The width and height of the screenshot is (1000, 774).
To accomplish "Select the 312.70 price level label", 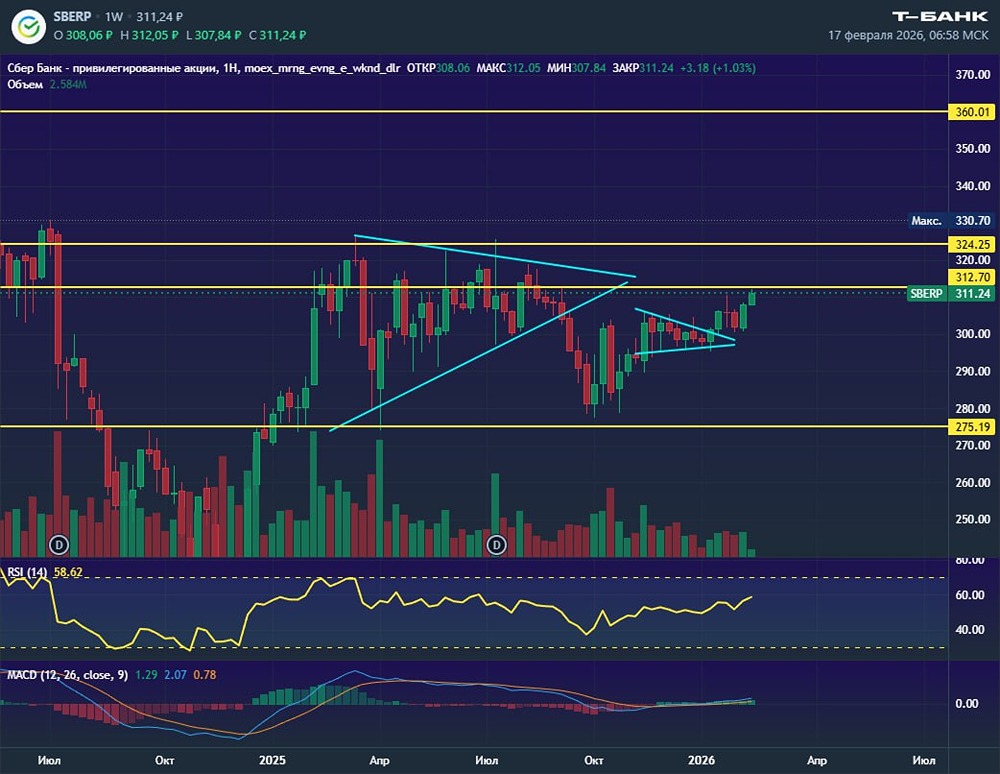I will coord(972,277).
